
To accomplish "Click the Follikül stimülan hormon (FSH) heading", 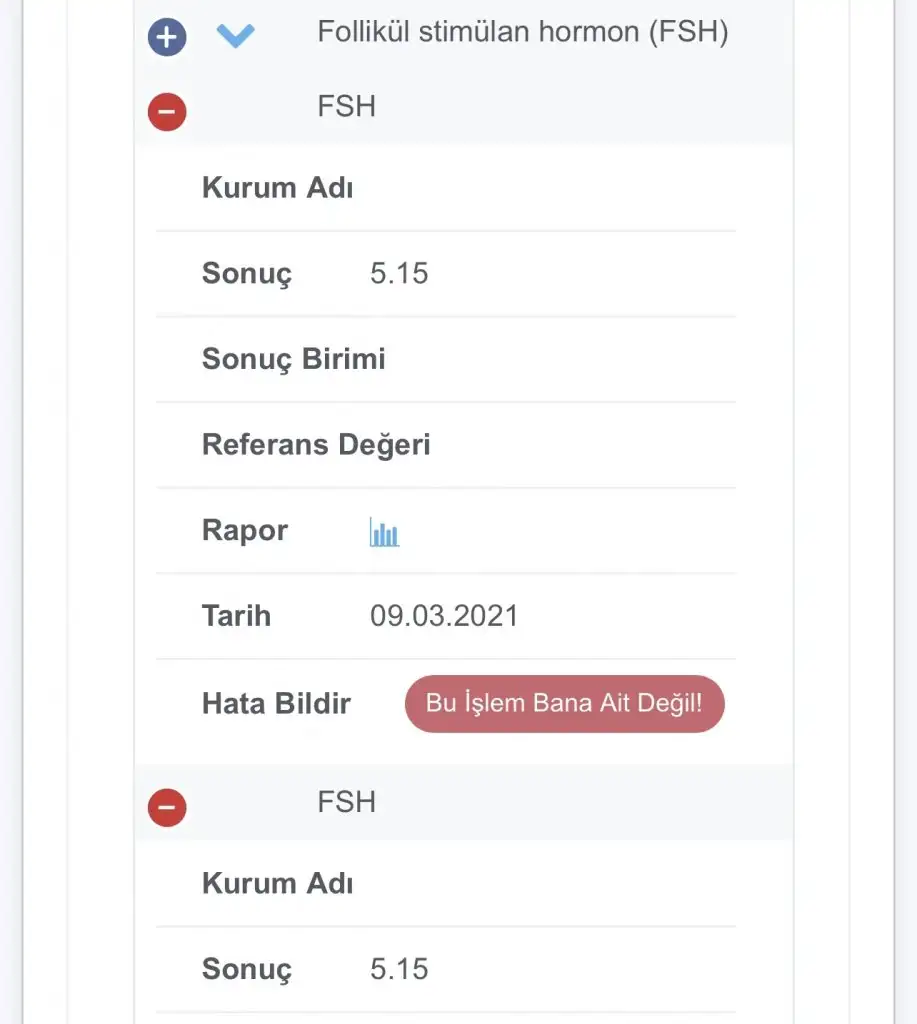I will [522, 32].
